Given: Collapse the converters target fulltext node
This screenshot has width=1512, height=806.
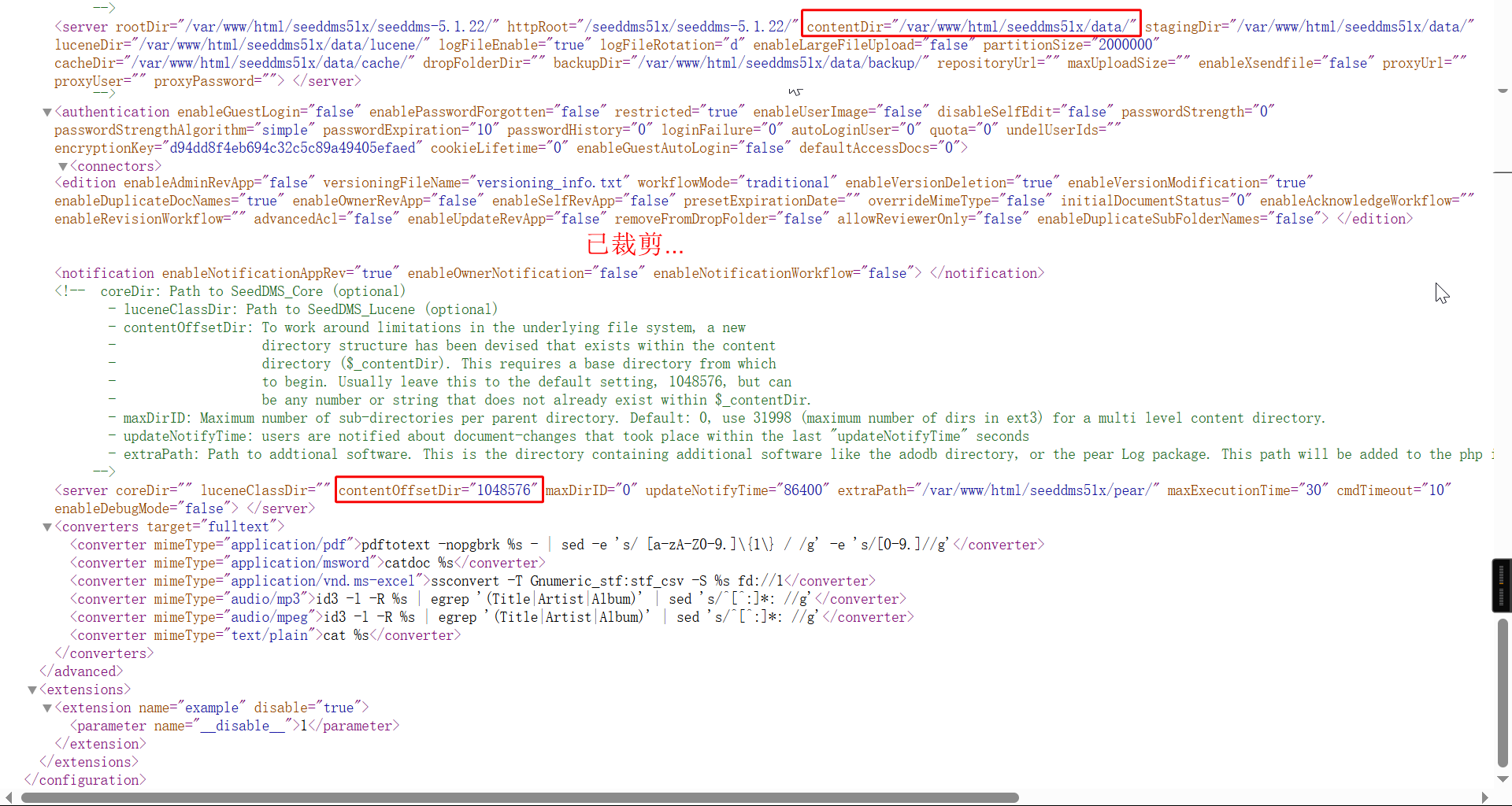Looking at the screenshot, I should pyautogui.click(x=47, y=527).
